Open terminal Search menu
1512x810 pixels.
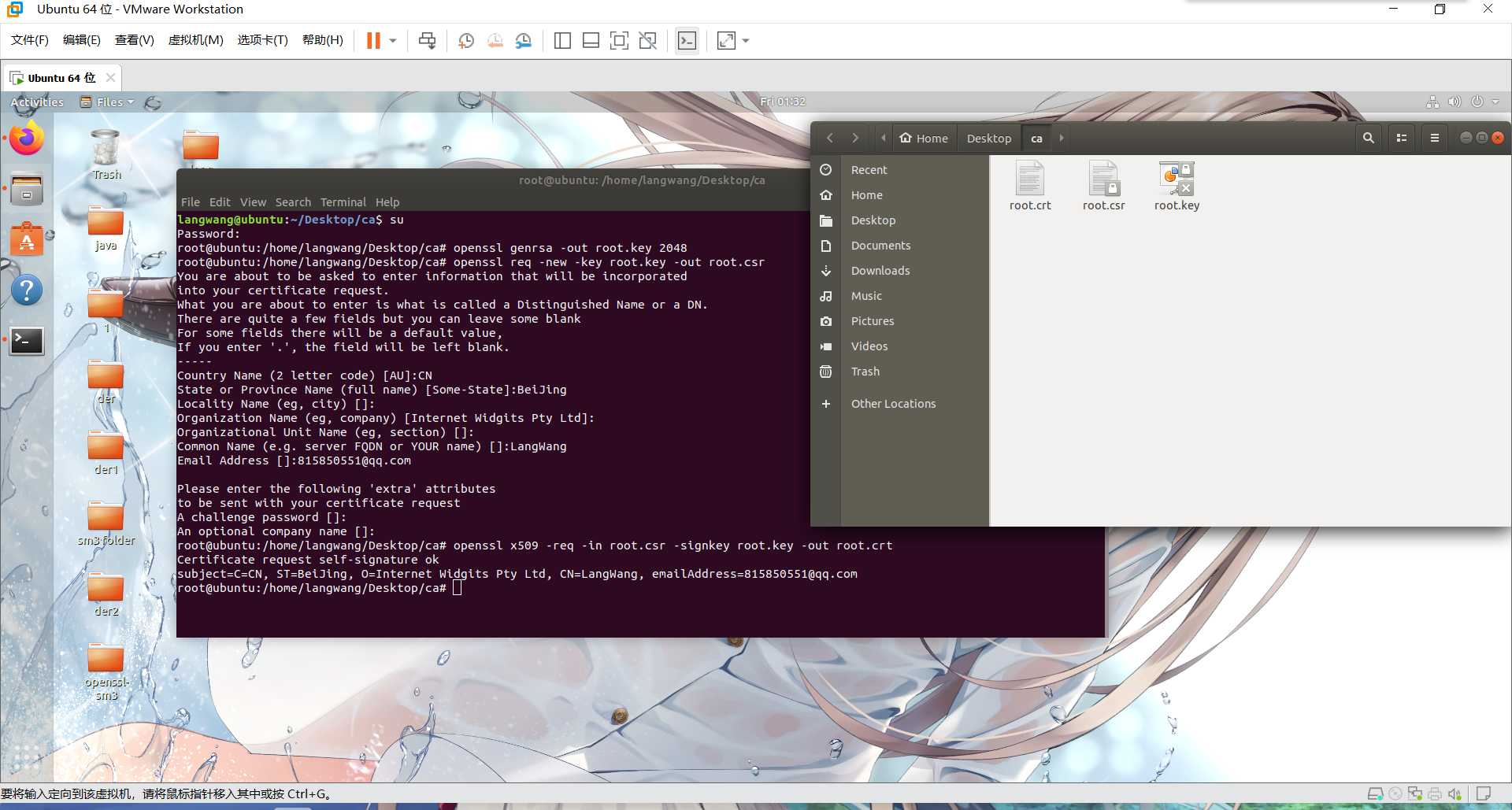[x=293, y=202]
